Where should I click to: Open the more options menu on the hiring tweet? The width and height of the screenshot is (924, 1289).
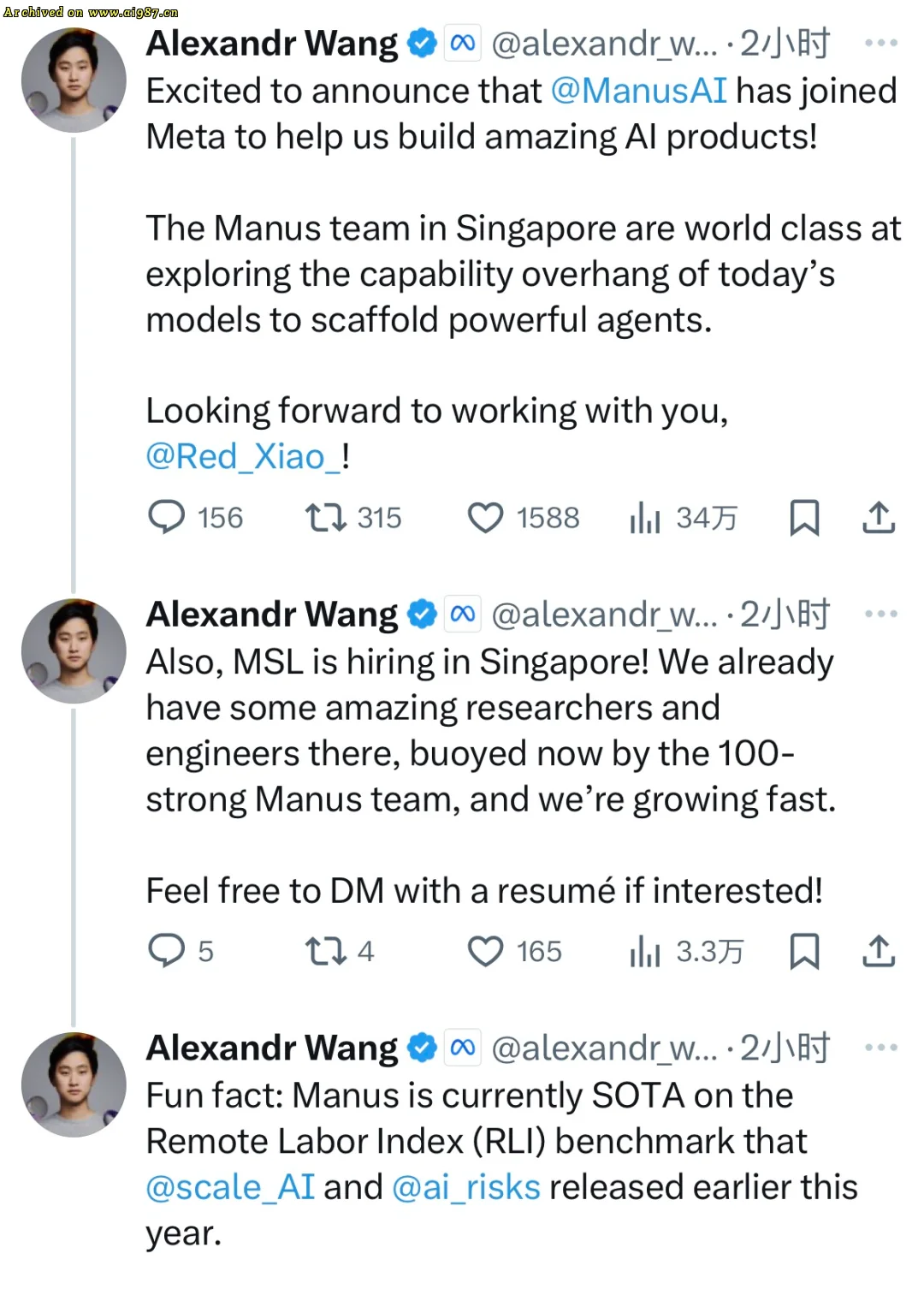click(x=880, y=613)
